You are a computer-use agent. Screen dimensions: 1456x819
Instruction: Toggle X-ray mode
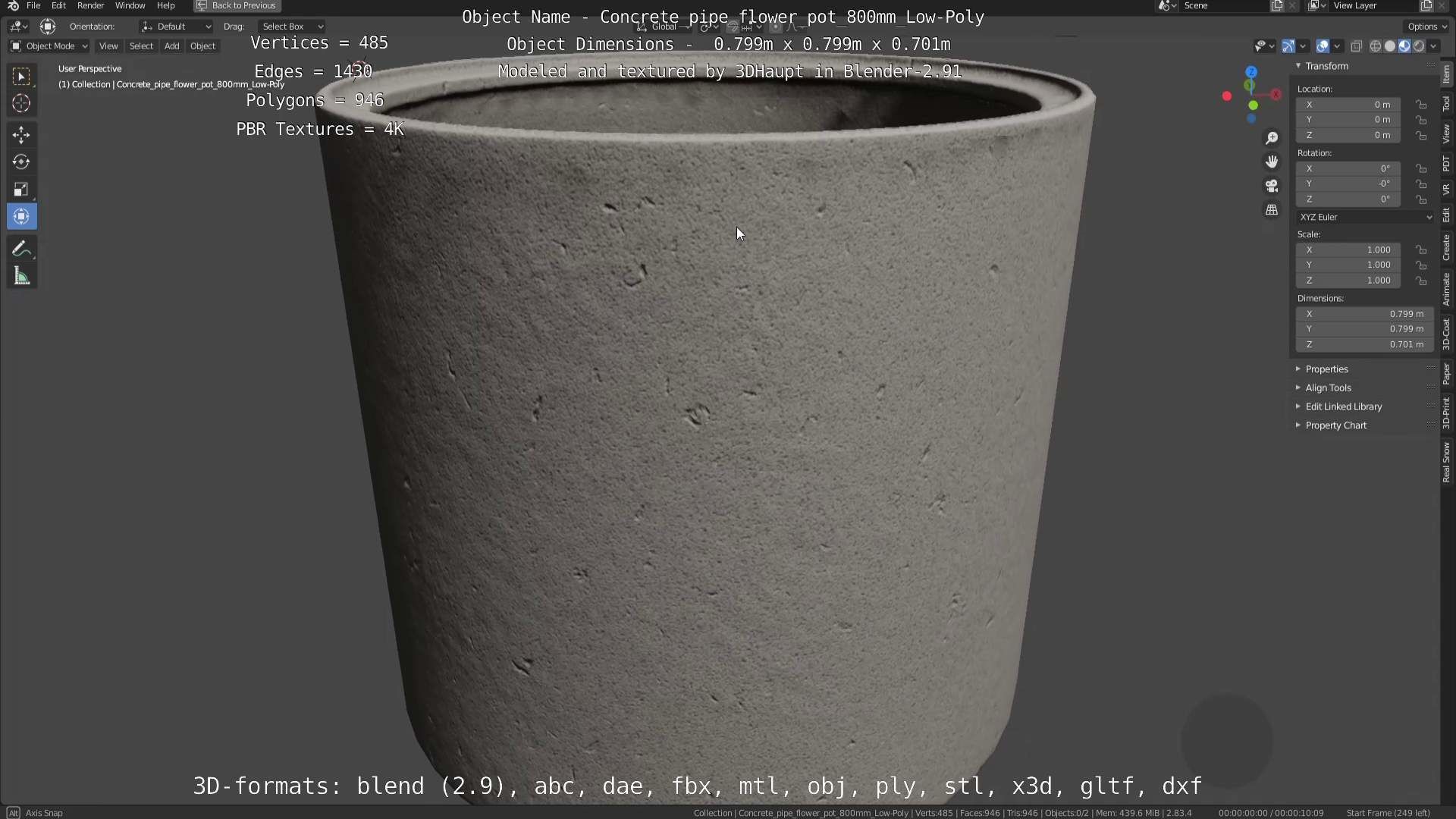pos(1357,46)
